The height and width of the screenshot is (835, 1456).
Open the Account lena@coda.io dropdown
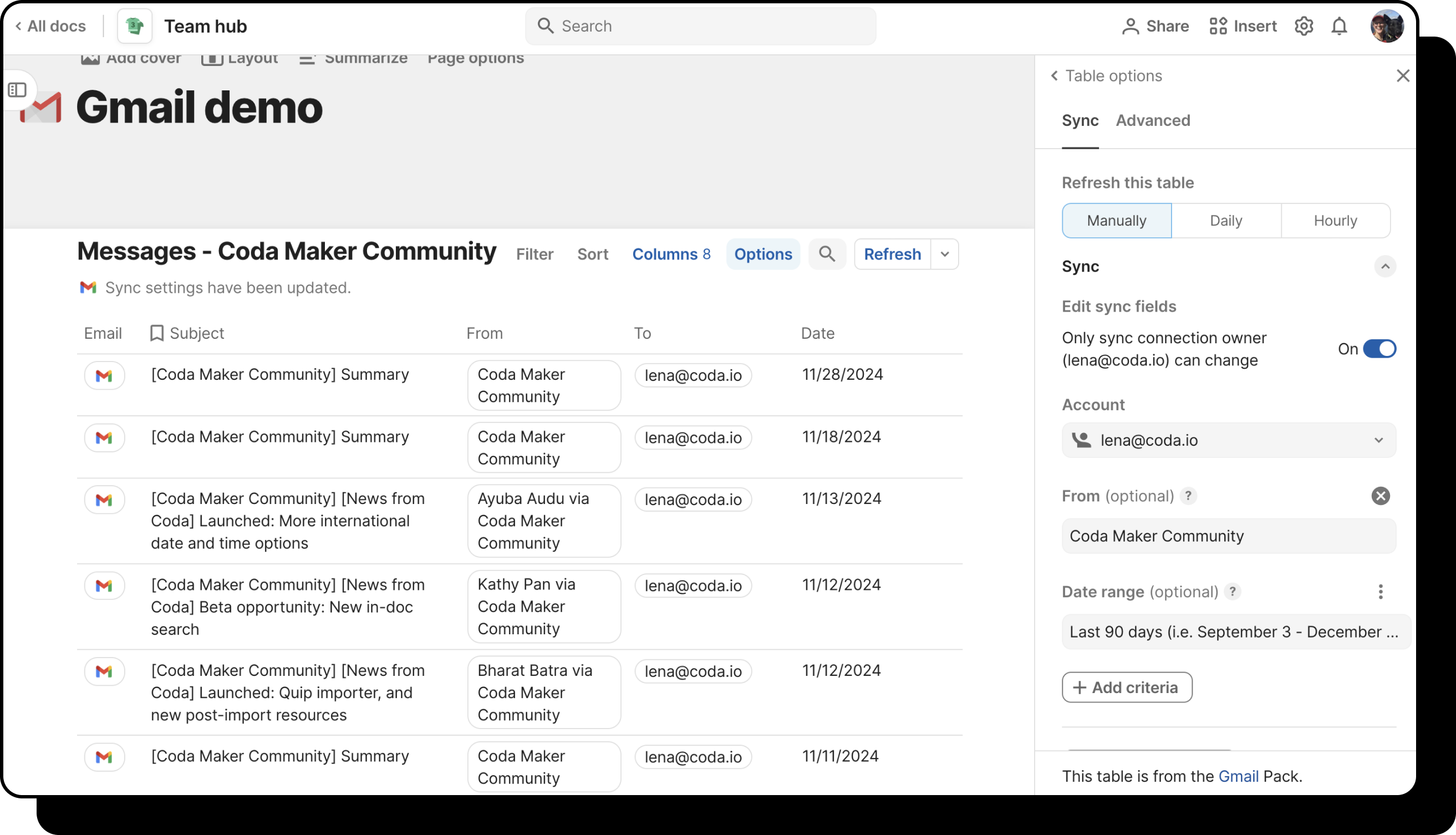1228,440
